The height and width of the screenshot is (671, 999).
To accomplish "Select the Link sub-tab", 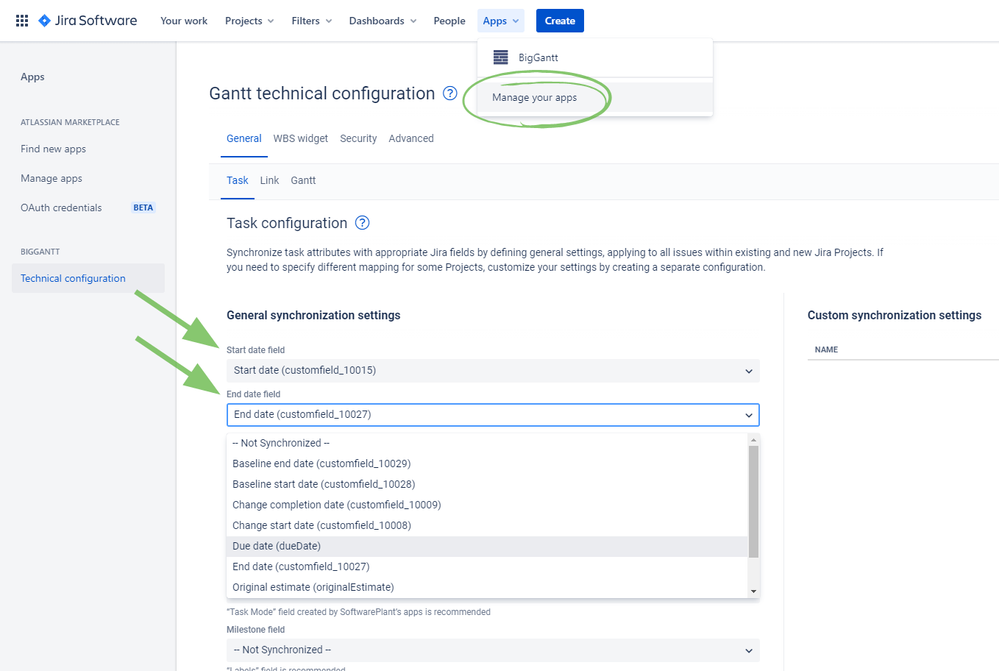I will point(270,180).
